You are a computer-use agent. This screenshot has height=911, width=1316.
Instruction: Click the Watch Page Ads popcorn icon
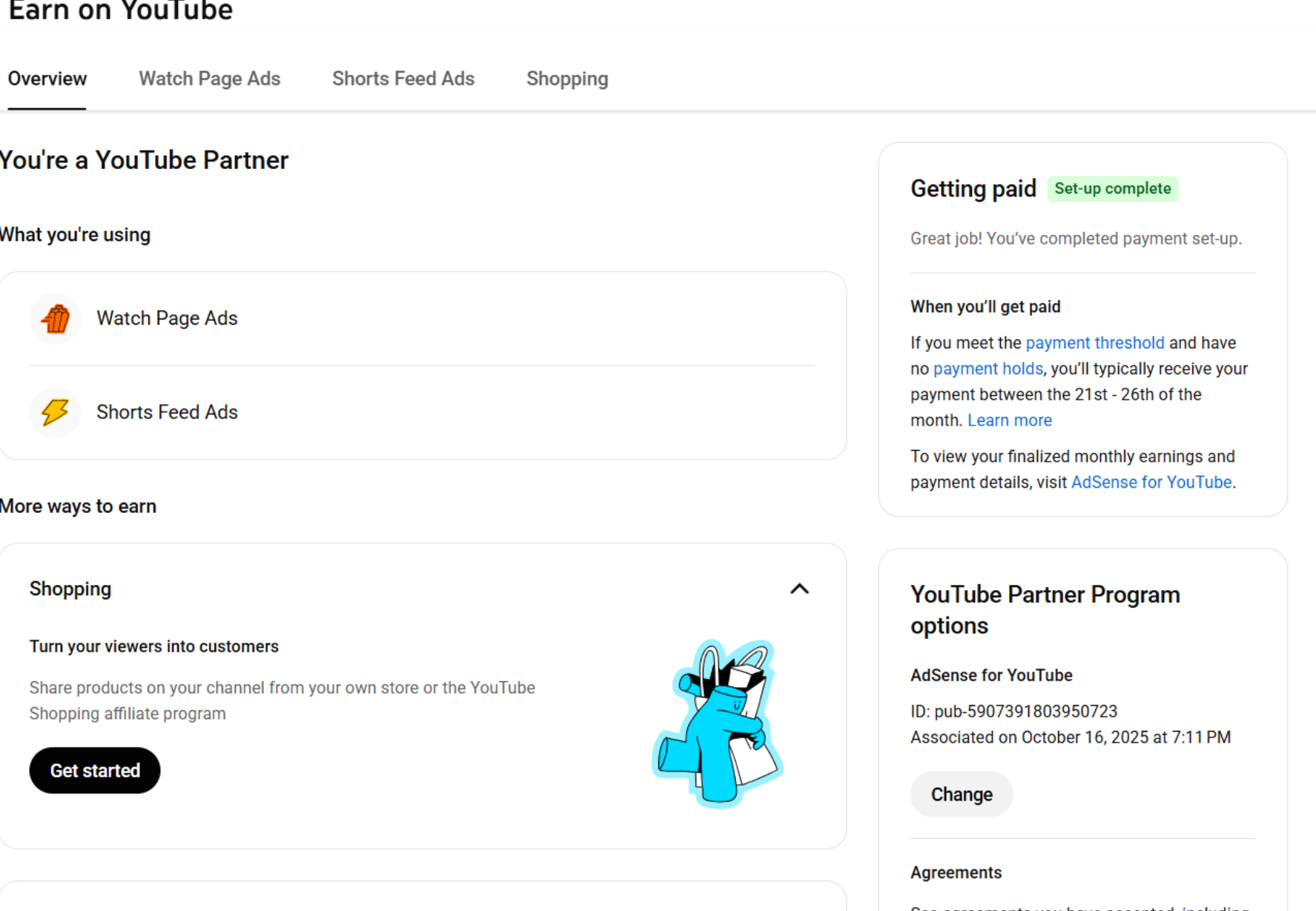click(56, 319)
